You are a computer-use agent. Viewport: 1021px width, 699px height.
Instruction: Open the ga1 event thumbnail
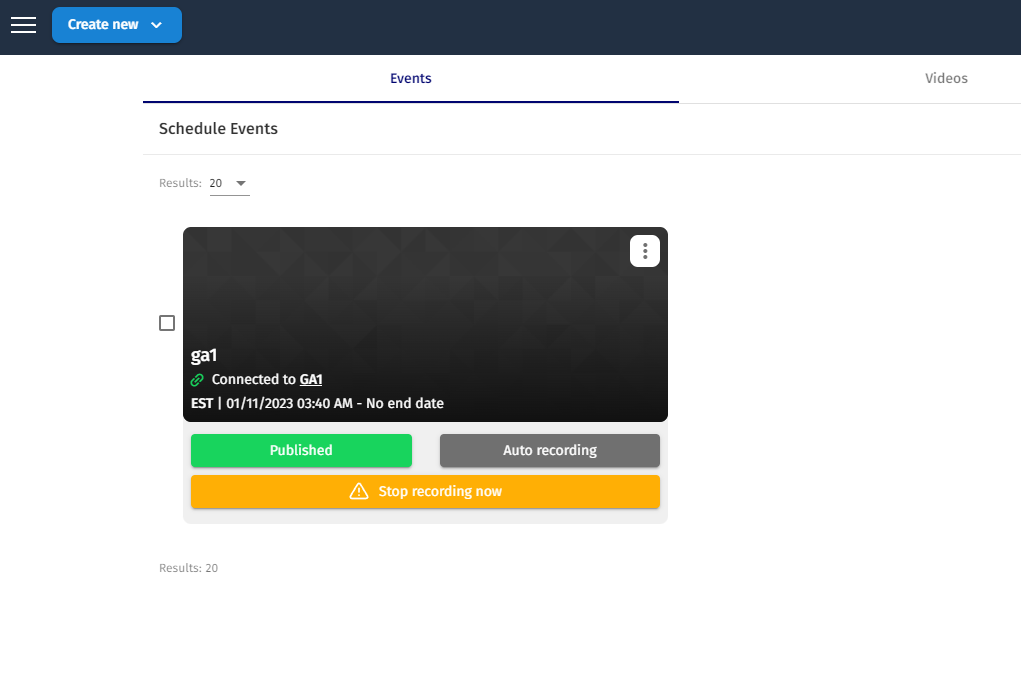[425, 290]
